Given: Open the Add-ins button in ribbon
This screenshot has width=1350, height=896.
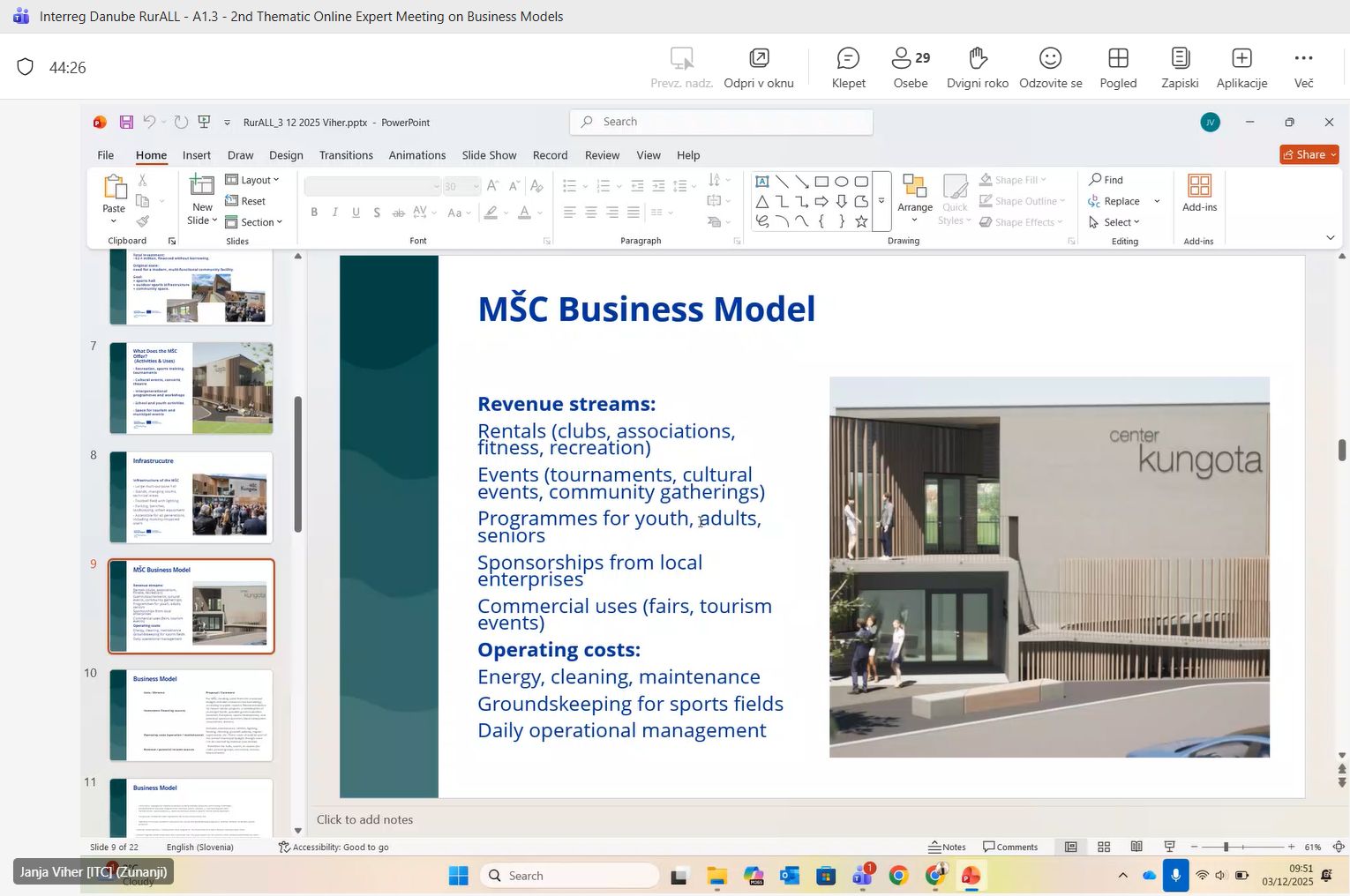Looking at the screenshot, I should [x=1199, y=193].
